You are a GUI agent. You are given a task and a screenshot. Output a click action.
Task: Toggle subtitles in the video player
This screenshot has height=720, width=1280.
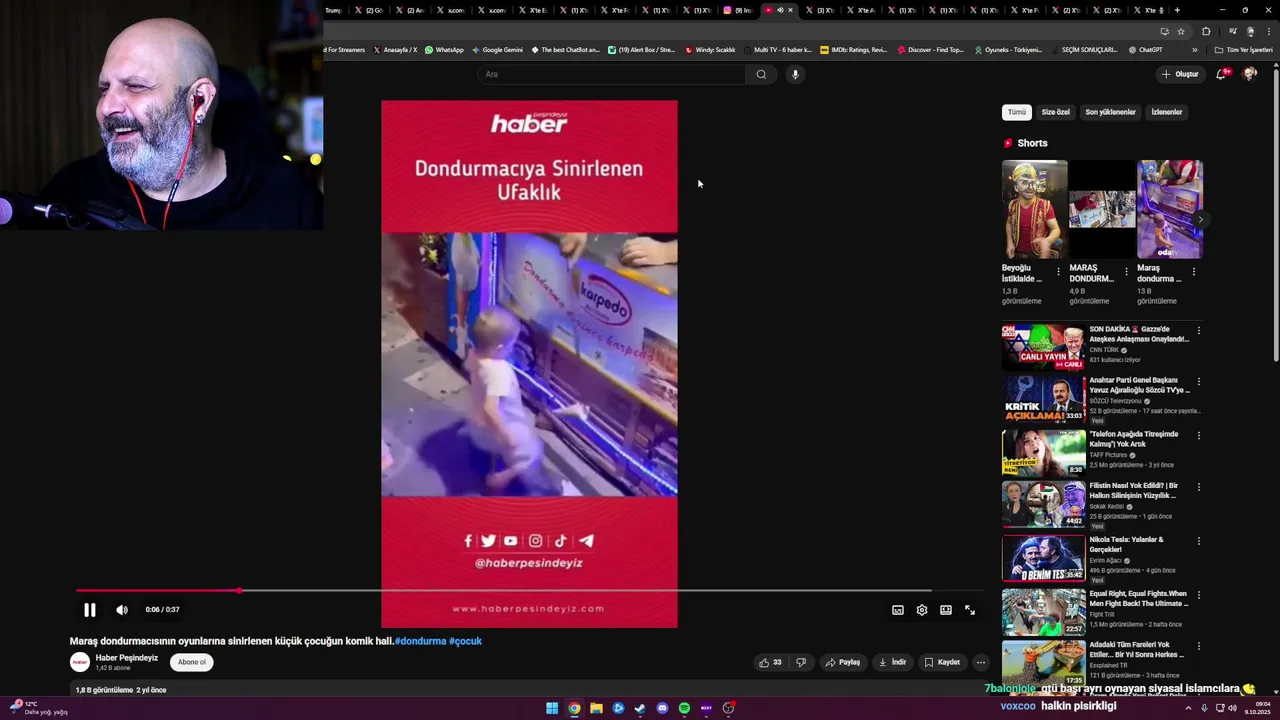(x=898, y=610)
